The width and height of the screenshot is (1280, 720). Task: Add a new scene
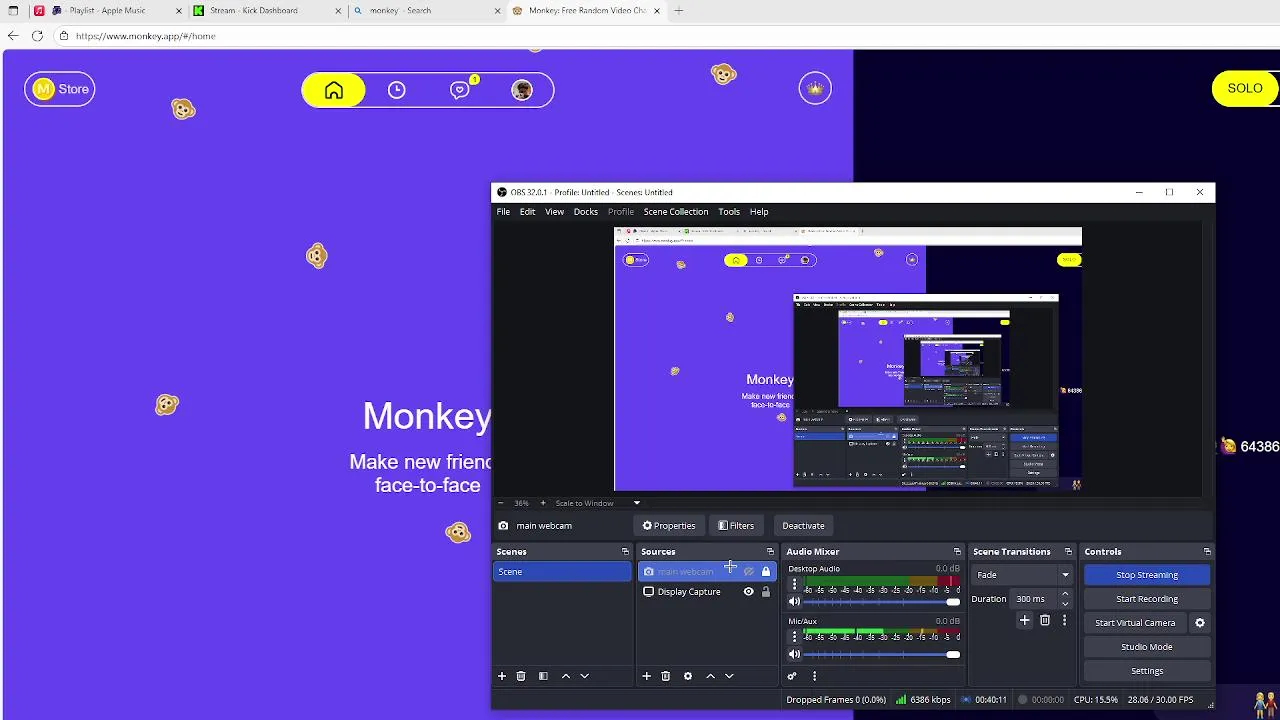502,677
